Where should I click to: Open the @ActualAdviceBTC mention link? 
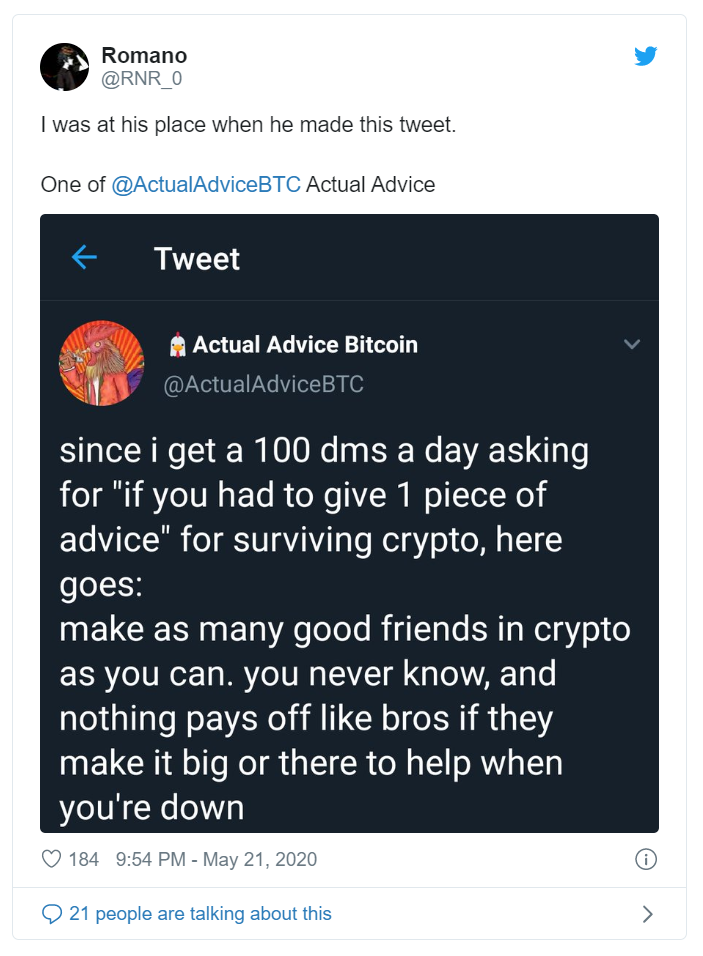205,185
